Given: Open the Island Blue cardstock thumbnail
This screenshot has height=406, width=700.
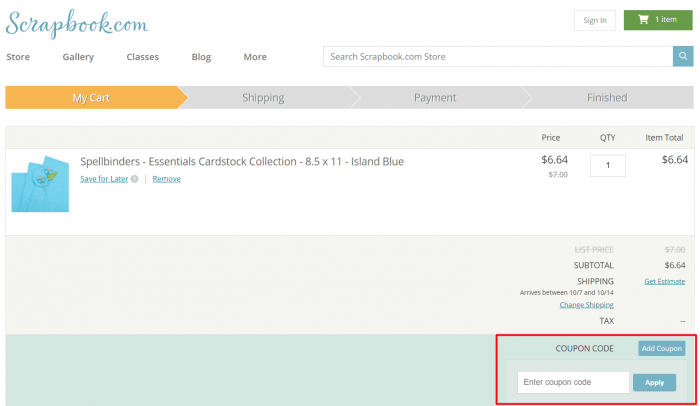Looking at the screenshot, I should tap(40, 181).
